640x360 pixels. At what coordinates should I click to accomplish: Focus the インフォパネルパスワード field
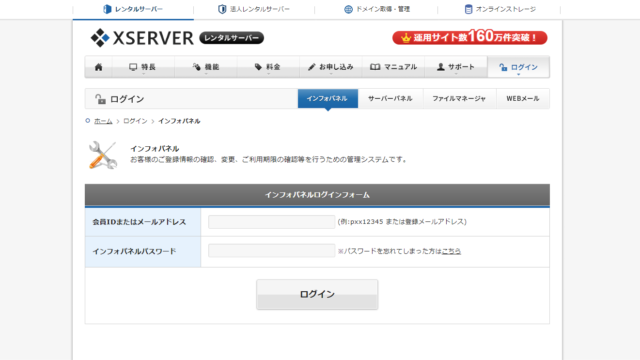point(271,251)
